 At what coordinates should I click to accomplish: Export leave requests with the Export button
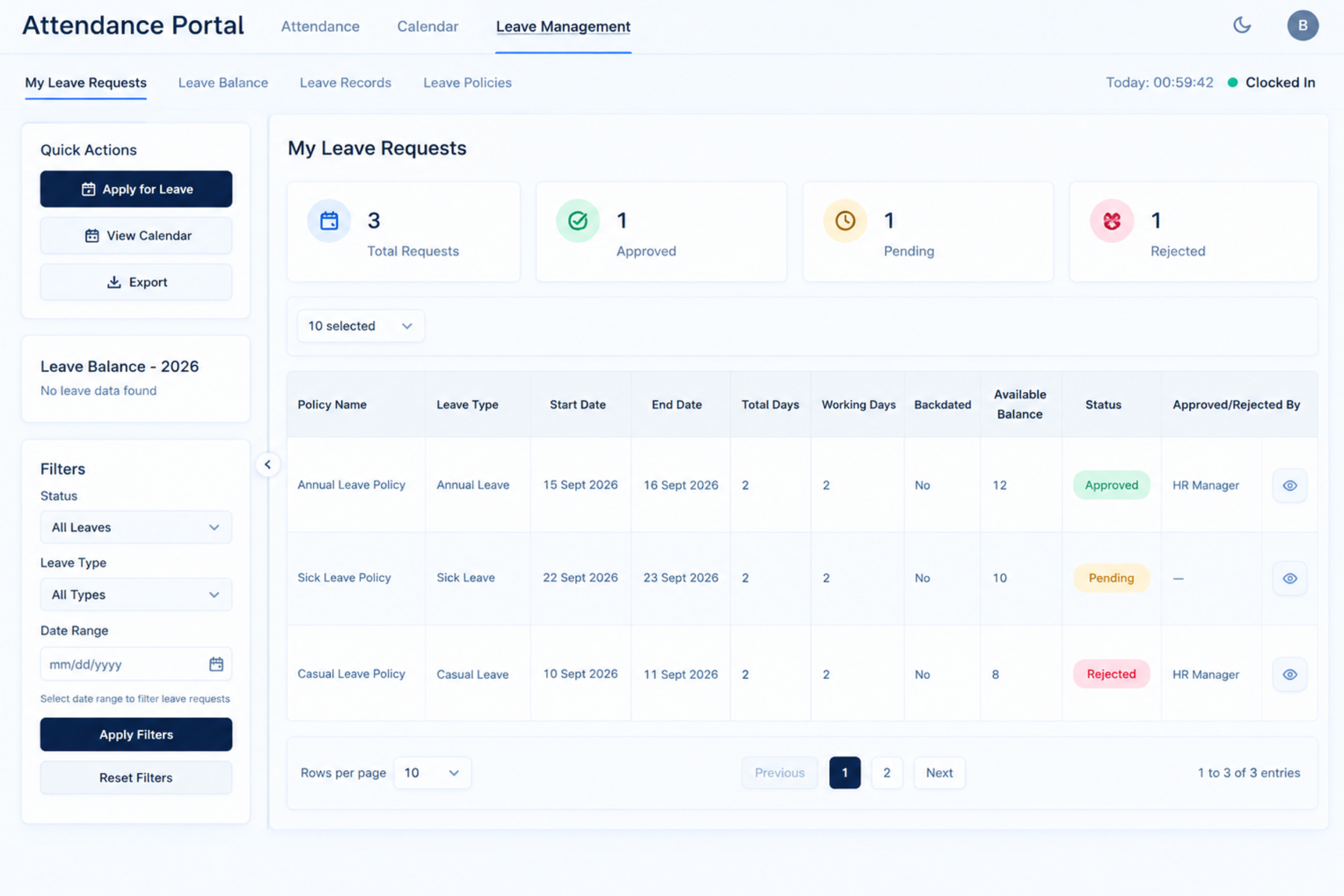point(136,282)
